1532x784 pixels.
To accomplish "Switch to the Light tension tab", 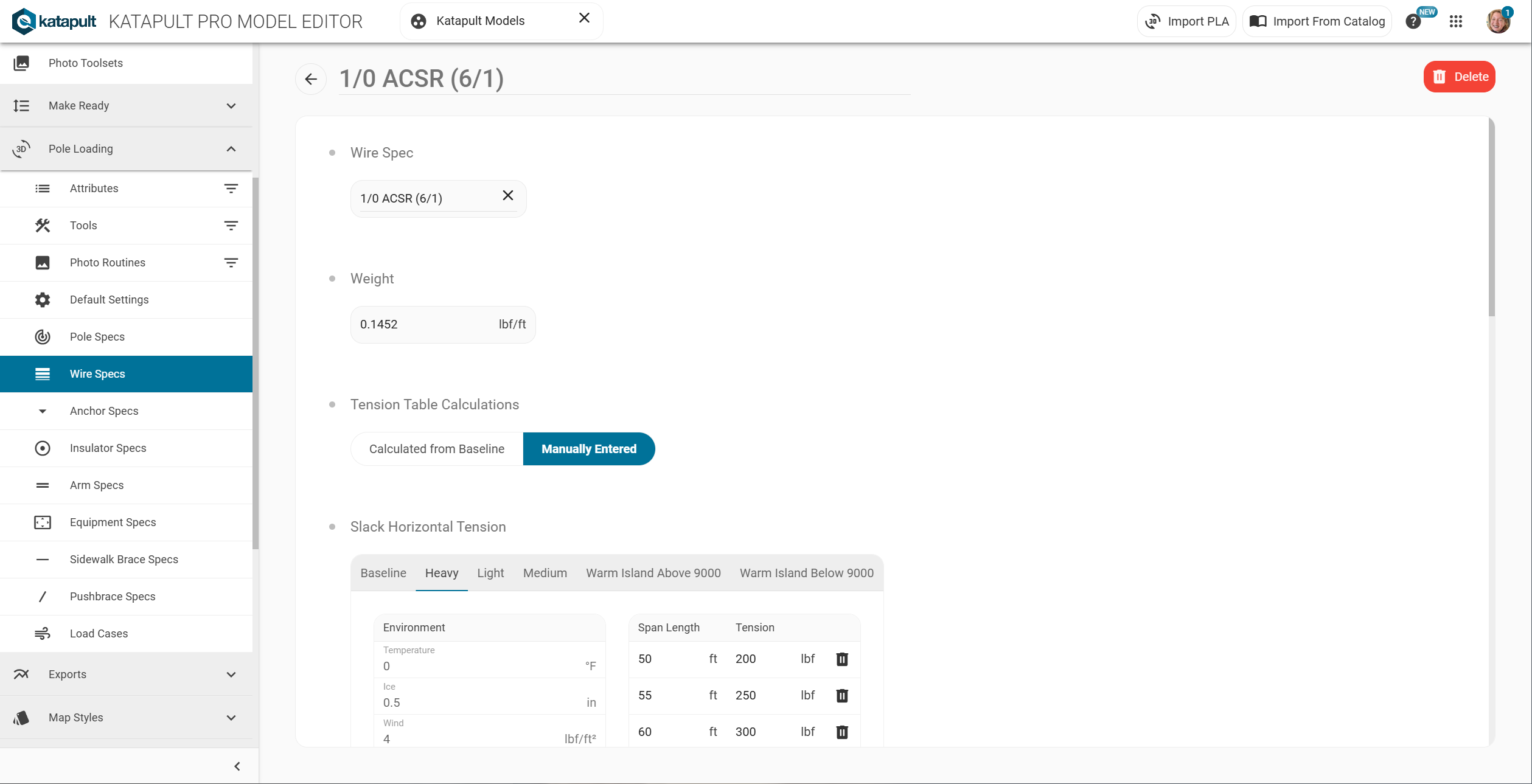I will click(x=490, y=573).
